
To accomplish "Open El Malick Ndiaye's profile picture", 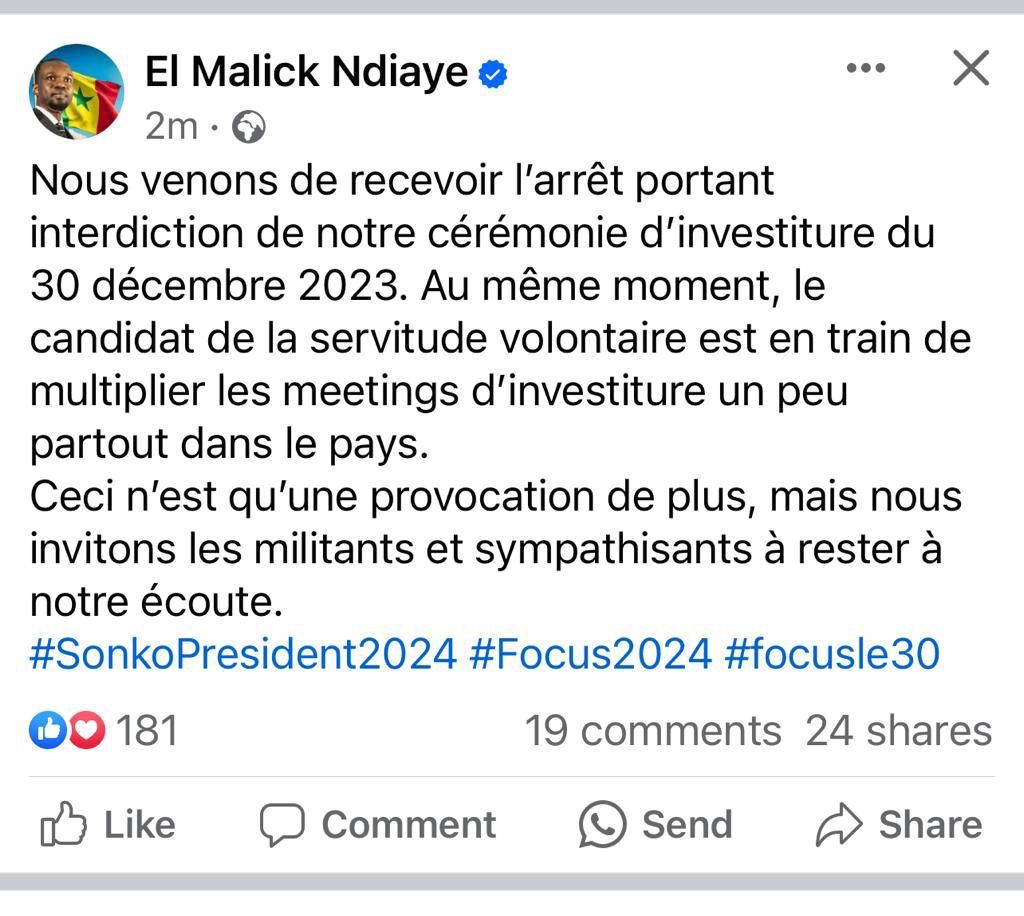I will coord(76,92).
